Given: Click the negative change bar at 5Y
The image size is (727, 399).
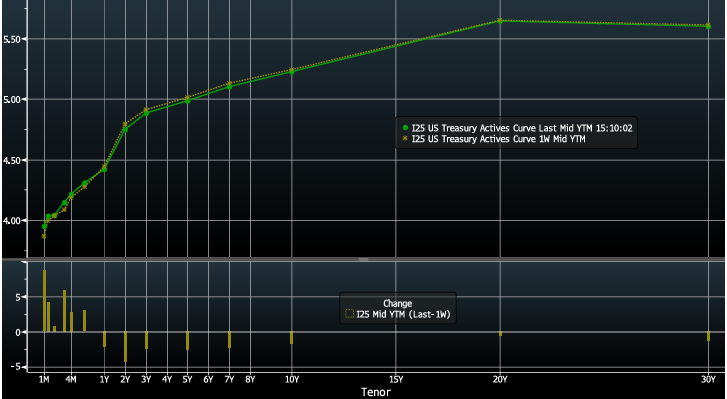Looking at the screenshot, I should tap(187, 341).
